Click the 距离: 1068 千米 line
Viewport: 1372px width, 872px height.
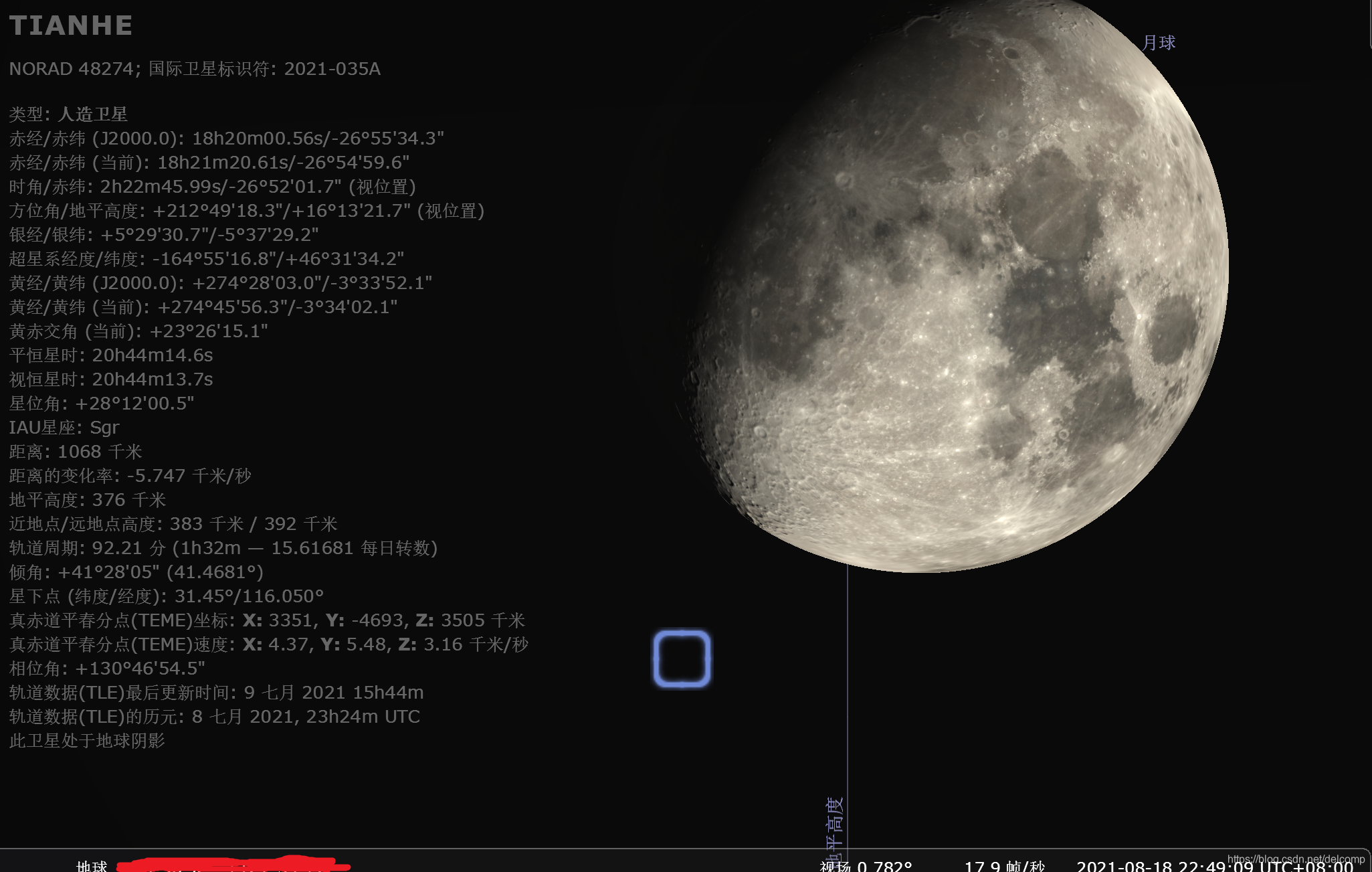76,452
